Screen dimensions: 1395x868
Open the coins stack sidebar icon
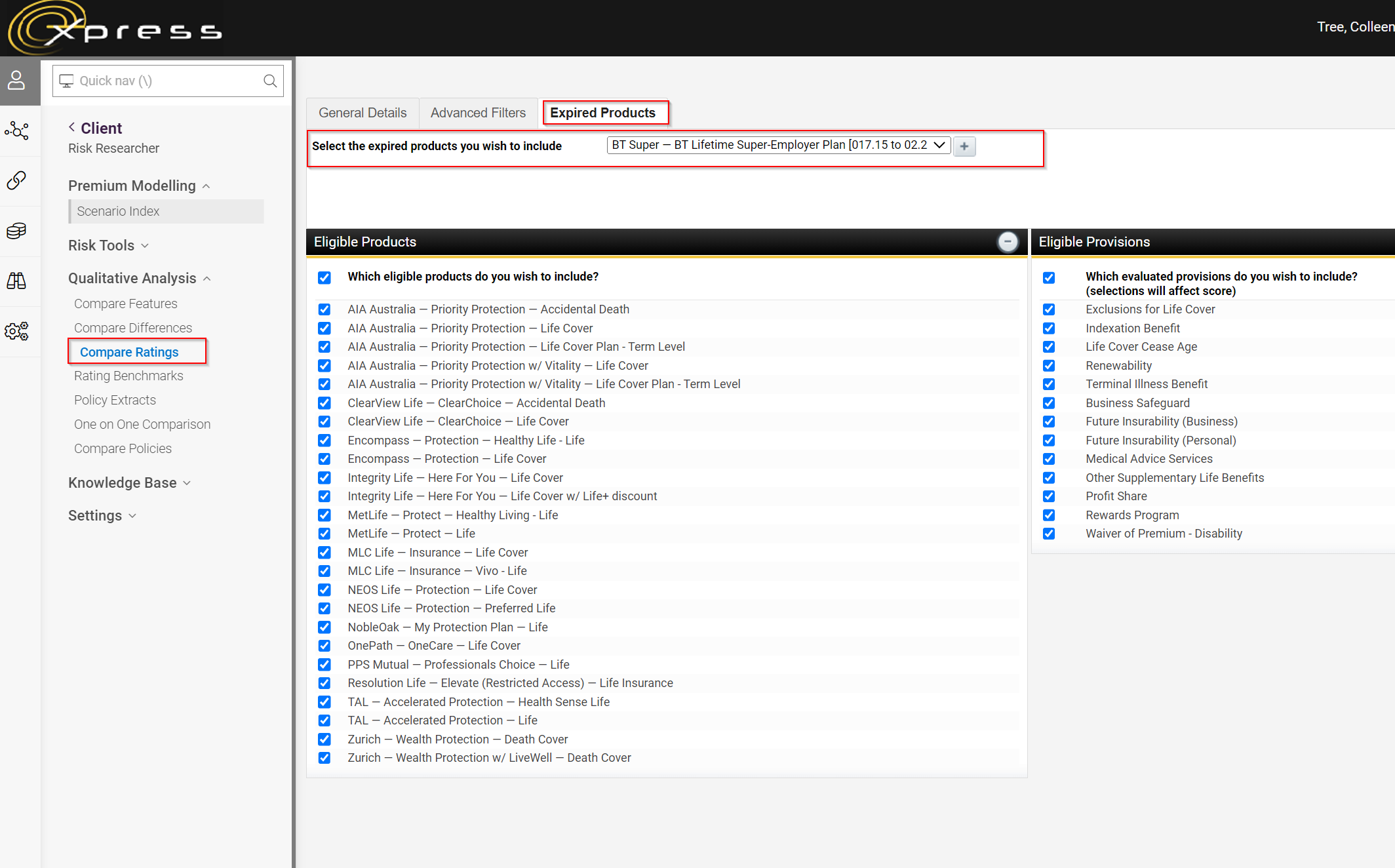[x=16, y=231]
